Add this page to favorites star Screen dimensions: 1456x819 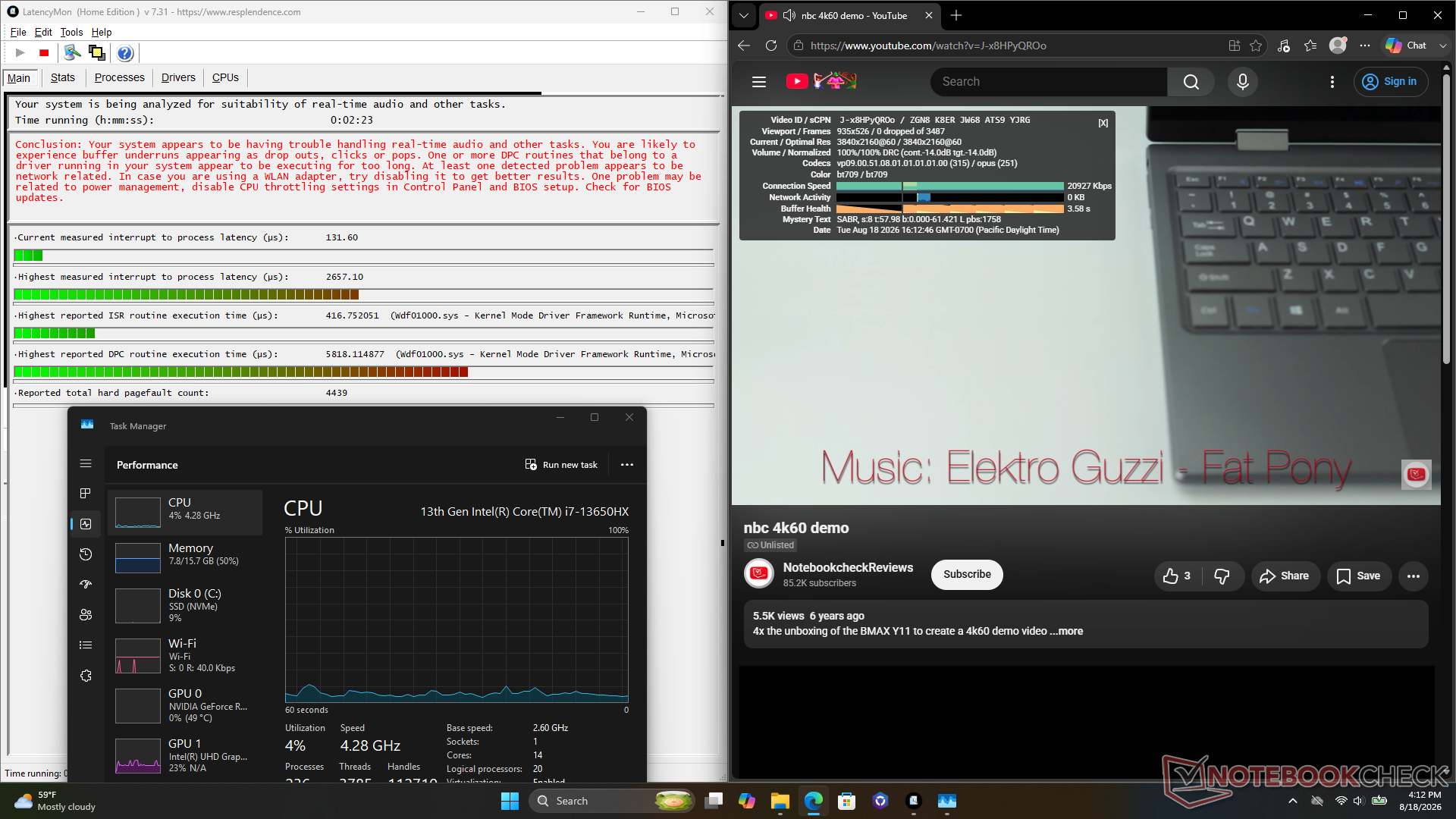(x=1256, y=45)
